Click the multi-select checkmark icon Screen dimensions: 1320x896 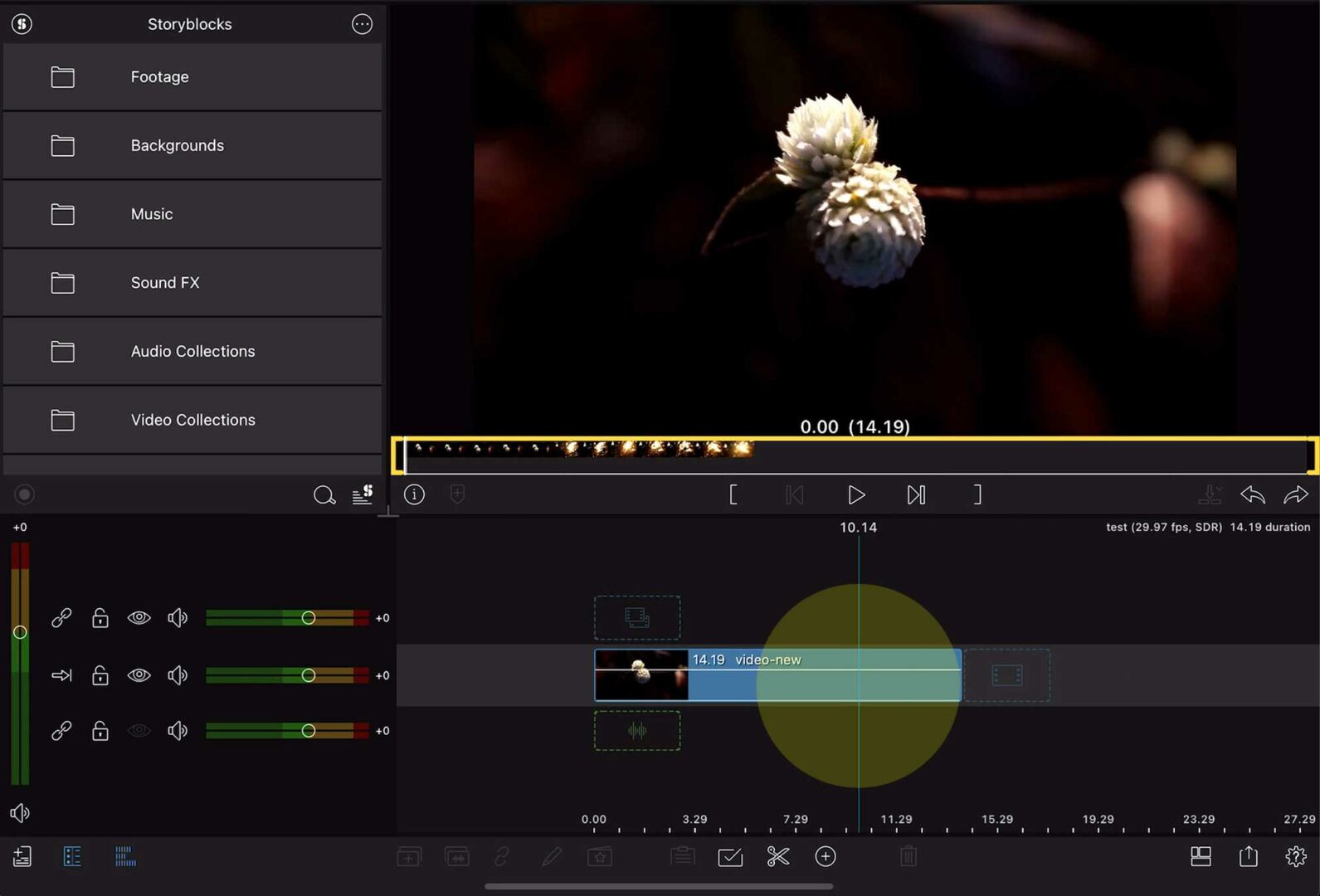click(x=730, y=857)
